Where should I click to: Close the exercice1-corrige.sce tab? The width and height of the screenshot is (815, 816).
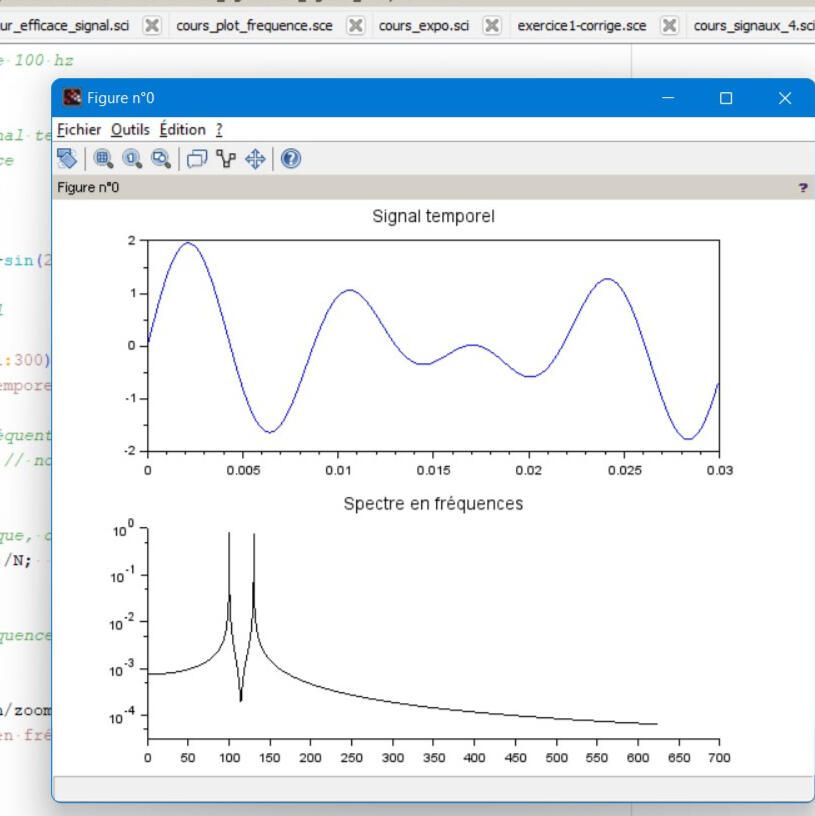tap(669, 26)
